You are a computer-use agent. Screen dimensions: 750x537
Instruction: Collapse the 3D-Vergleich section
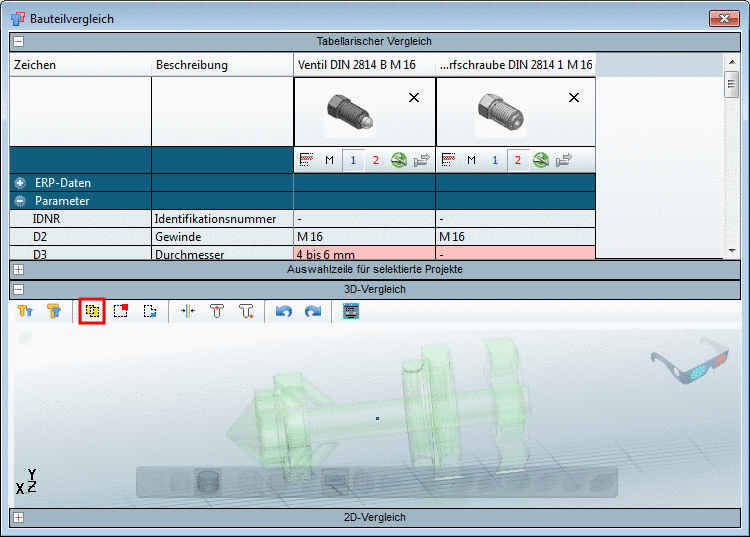(x=19, y=289)
